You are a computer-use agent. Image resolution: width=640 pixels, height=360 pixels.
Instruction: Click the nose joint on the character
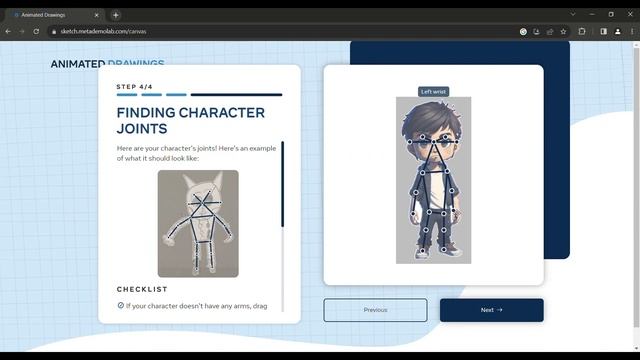click(433, 142)
